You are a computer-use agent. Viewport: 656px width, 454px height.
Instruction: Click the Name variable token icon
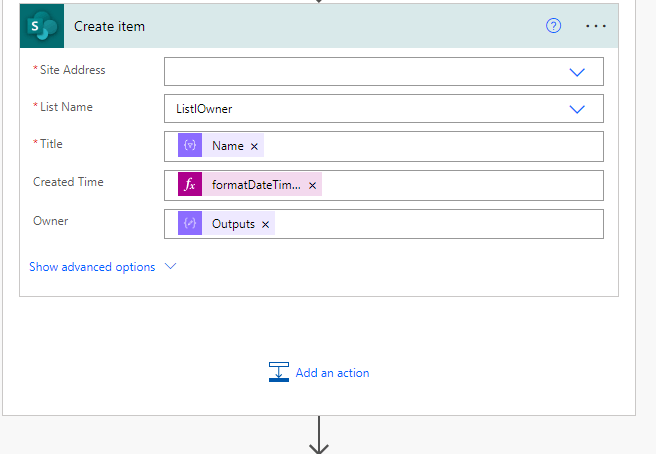190,145
